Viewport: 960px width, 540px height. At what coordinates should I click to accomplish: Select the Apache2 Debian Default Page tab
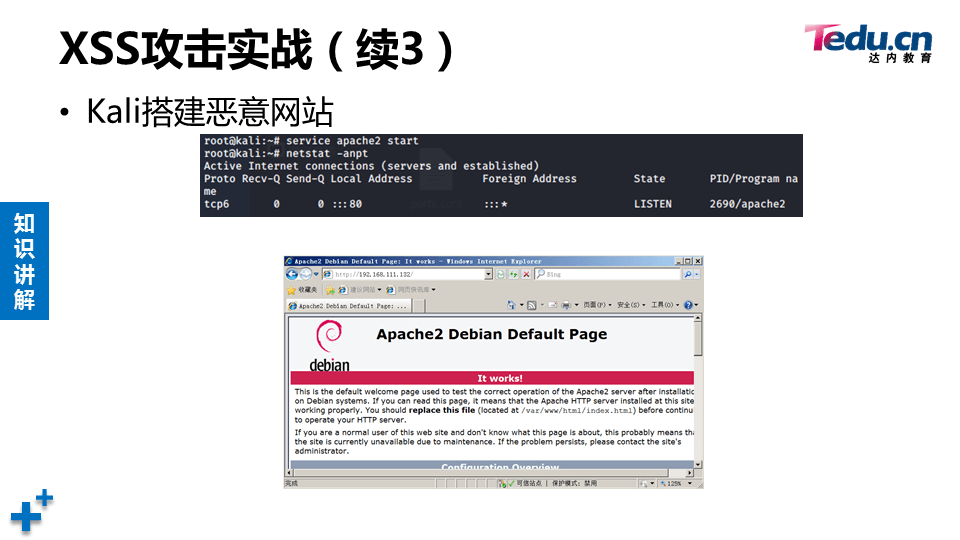pos(348,306)
